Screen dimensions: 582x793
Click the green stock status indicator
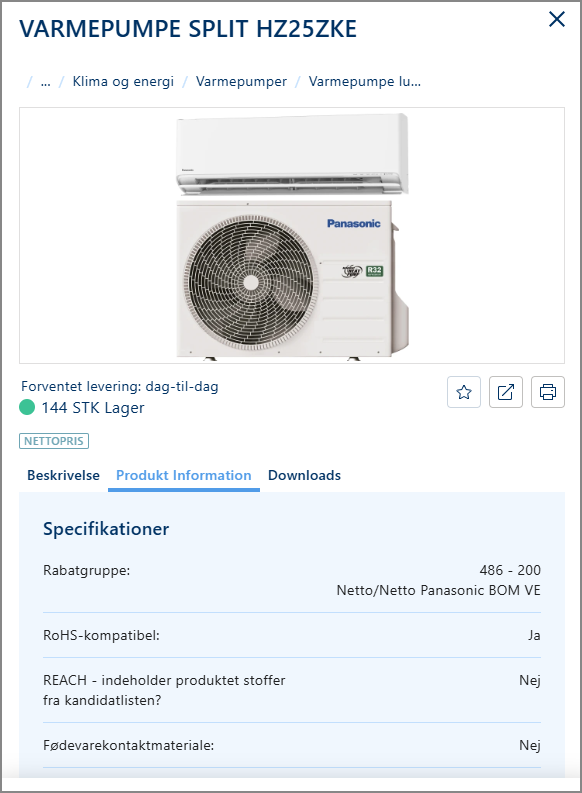27,407
